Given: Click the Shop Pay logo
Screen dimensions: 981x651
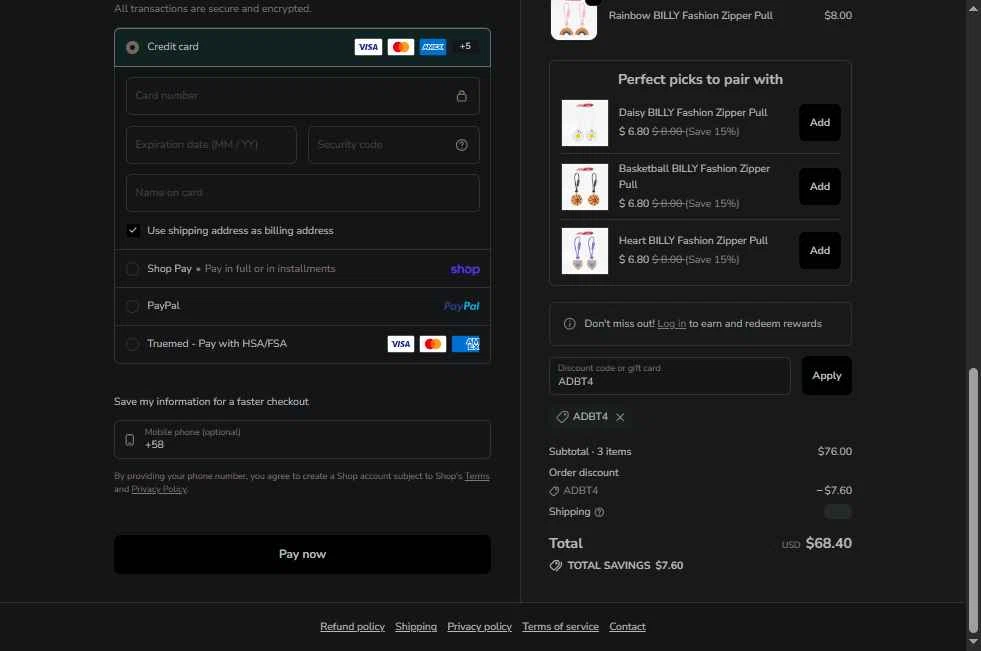Looking at the screenshot, I should point(465,269).
